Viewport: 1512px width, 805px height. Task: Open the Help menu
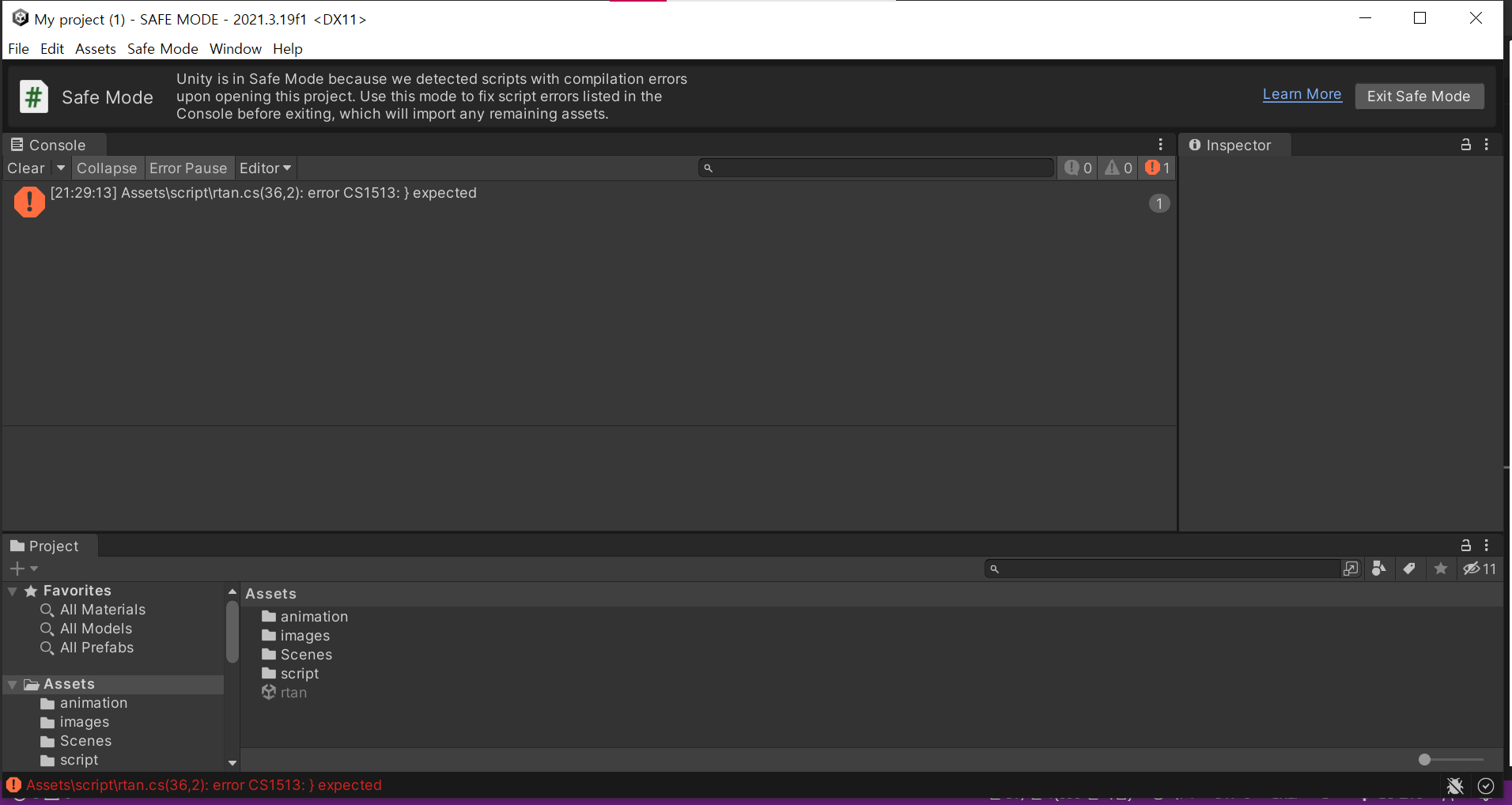288,48
